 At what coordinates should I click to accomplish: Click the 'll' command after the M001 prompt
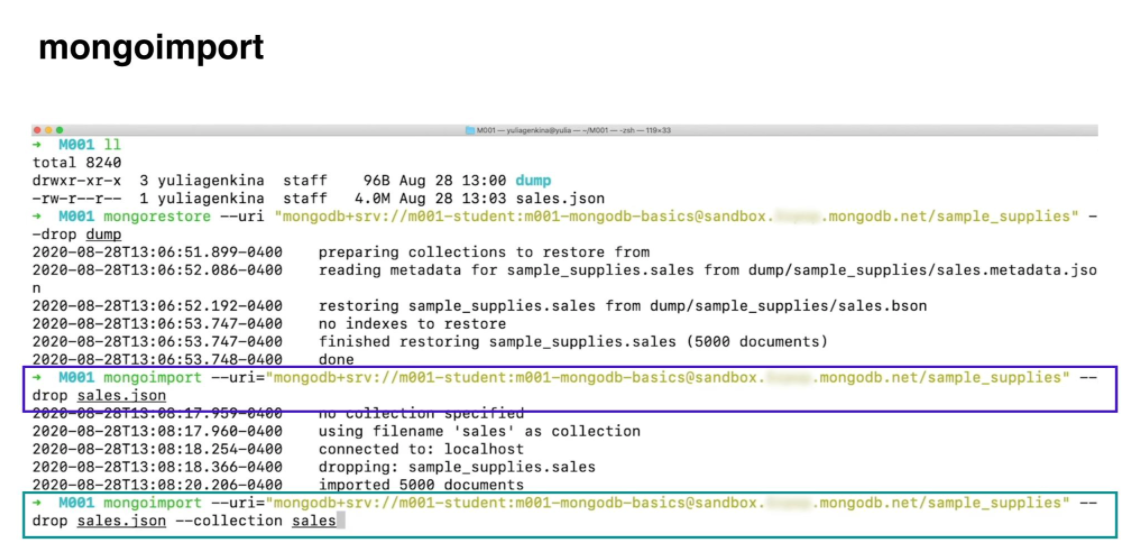pos(113,144)
